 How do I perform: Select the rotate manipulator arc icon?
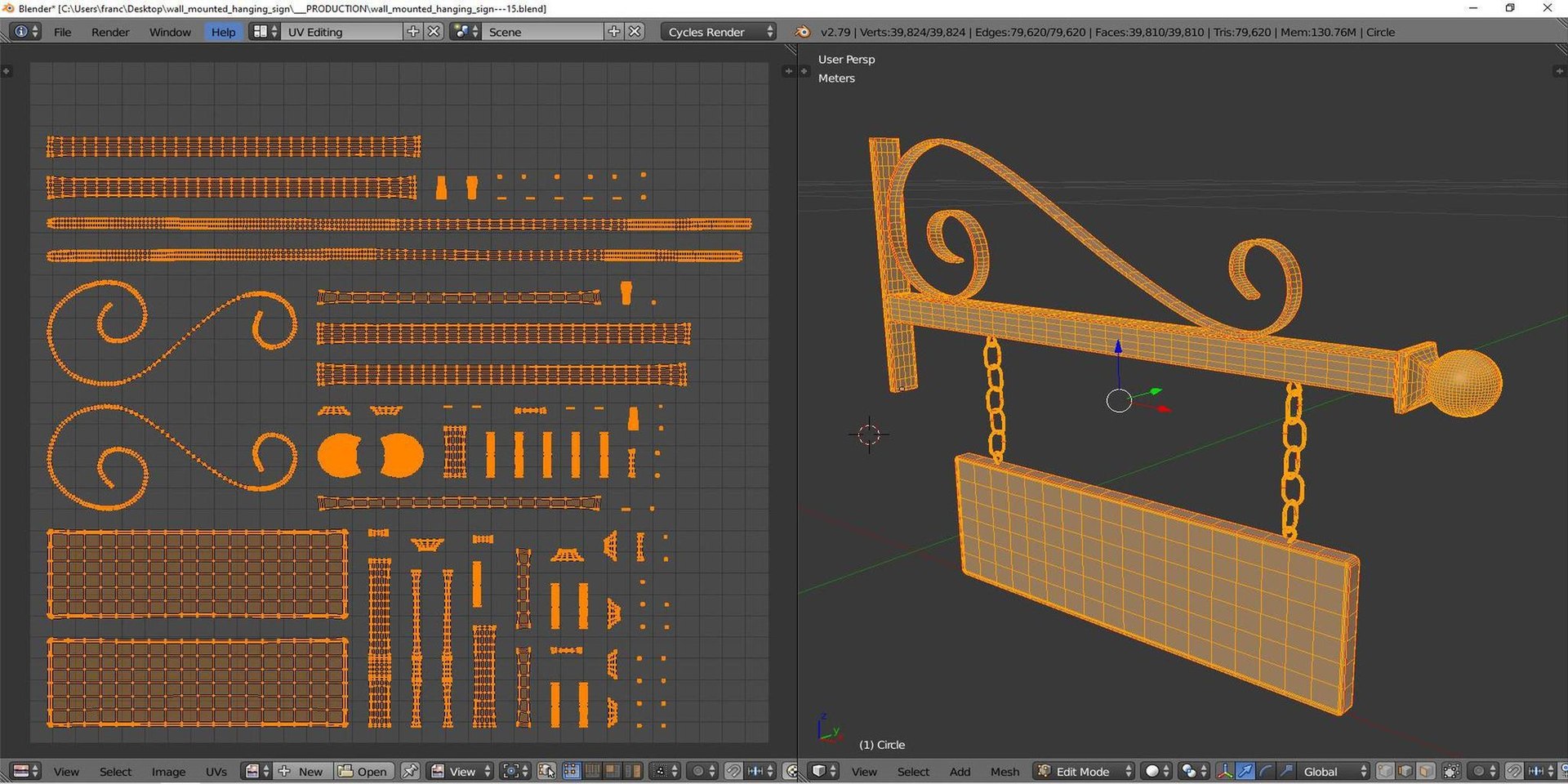pos(1265,771)
